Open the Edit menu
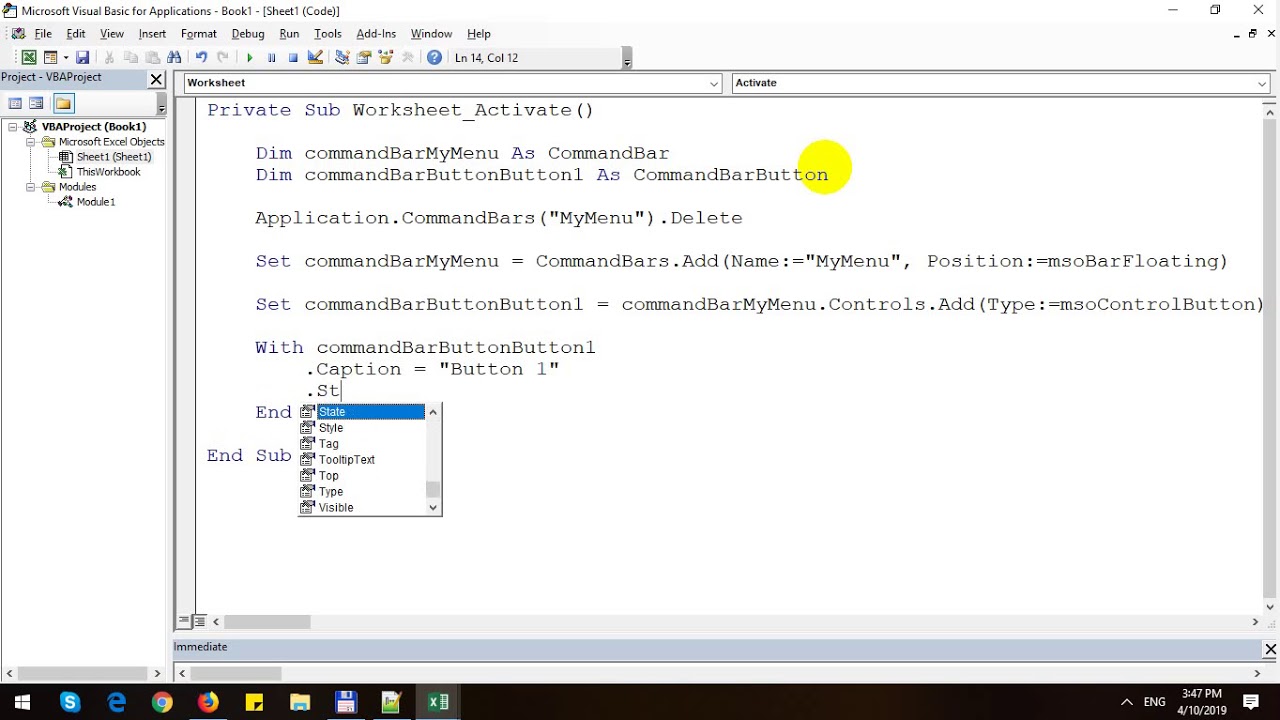 click(76, 34)
